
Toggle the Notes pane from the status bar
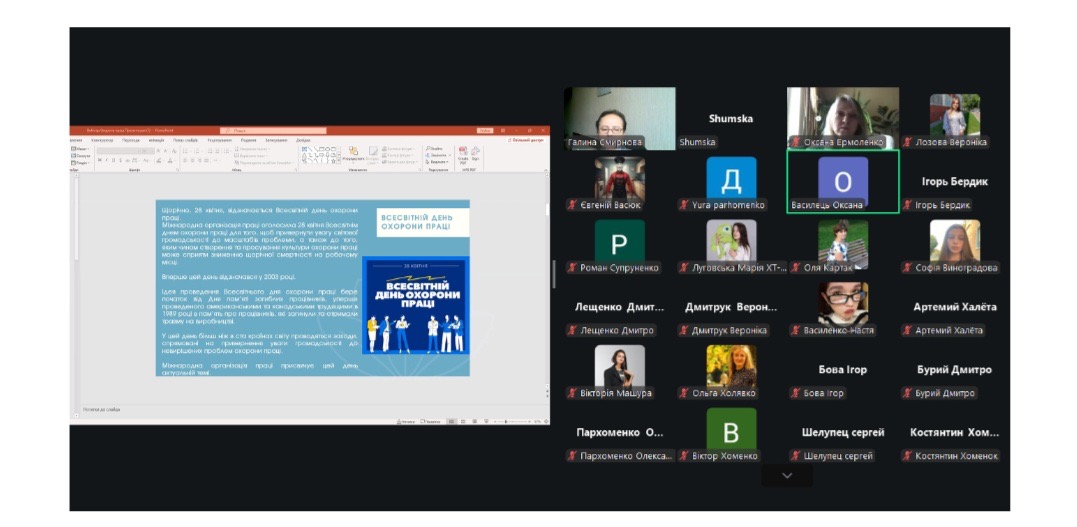pos(404,421)
